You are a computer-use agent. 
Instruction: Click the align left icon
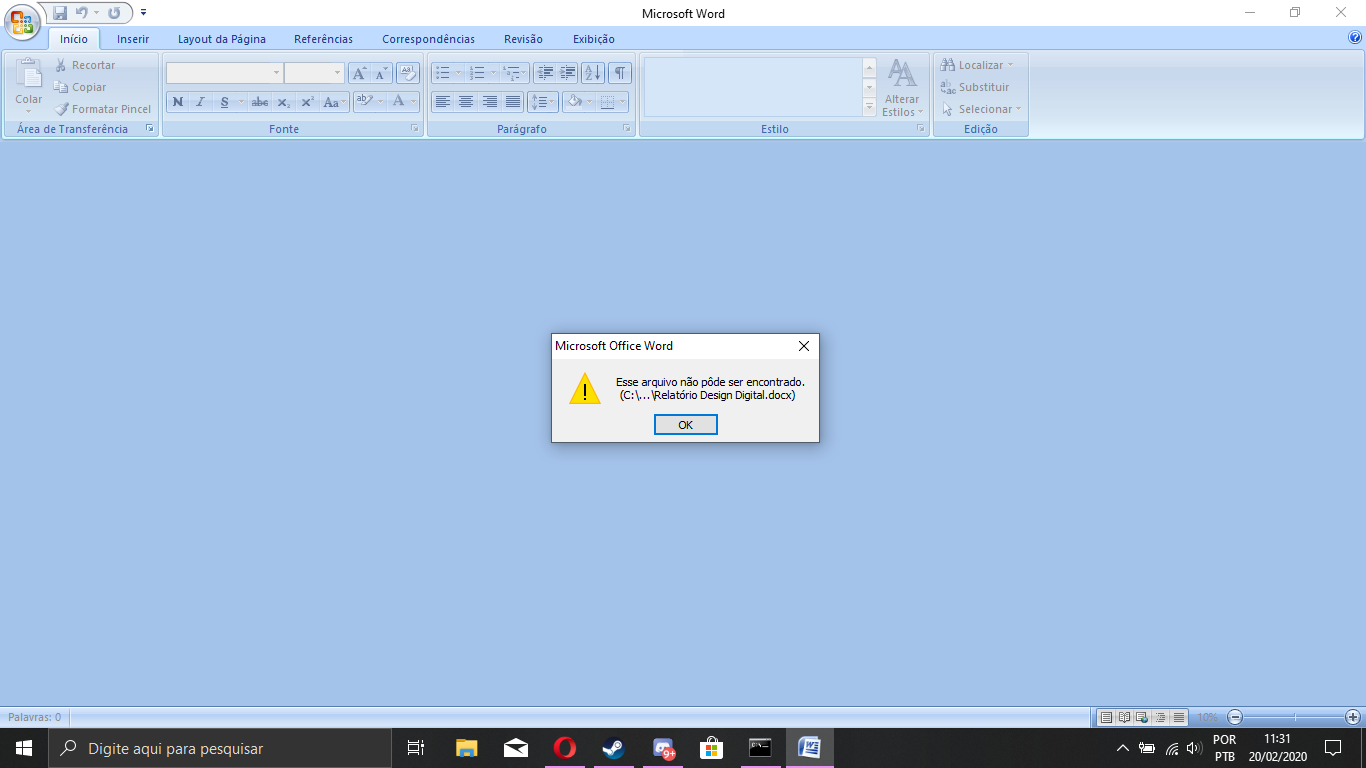pyautogui.click(x=443, y=101)
